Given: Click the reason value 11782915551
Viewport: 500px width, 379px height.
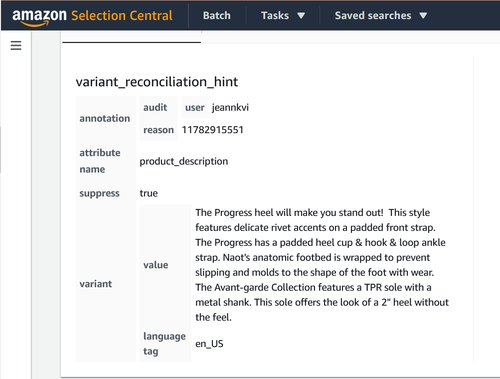Looking at the screenshot, I should (x=212, y=130).
